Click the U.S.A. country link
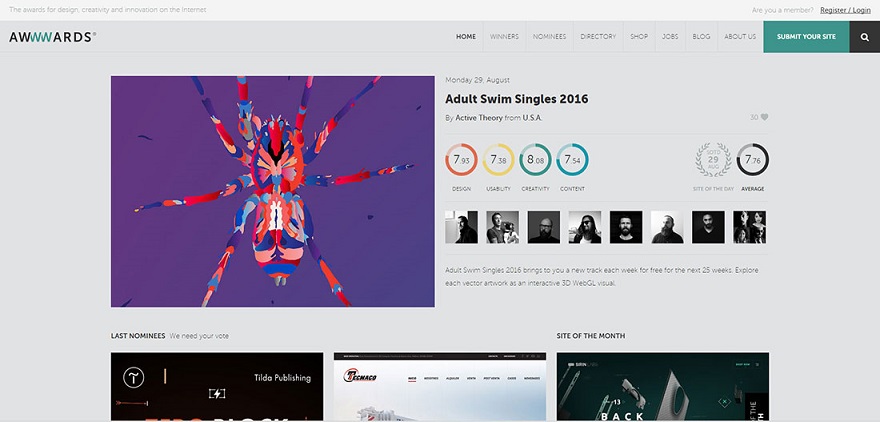 [533, 118]
